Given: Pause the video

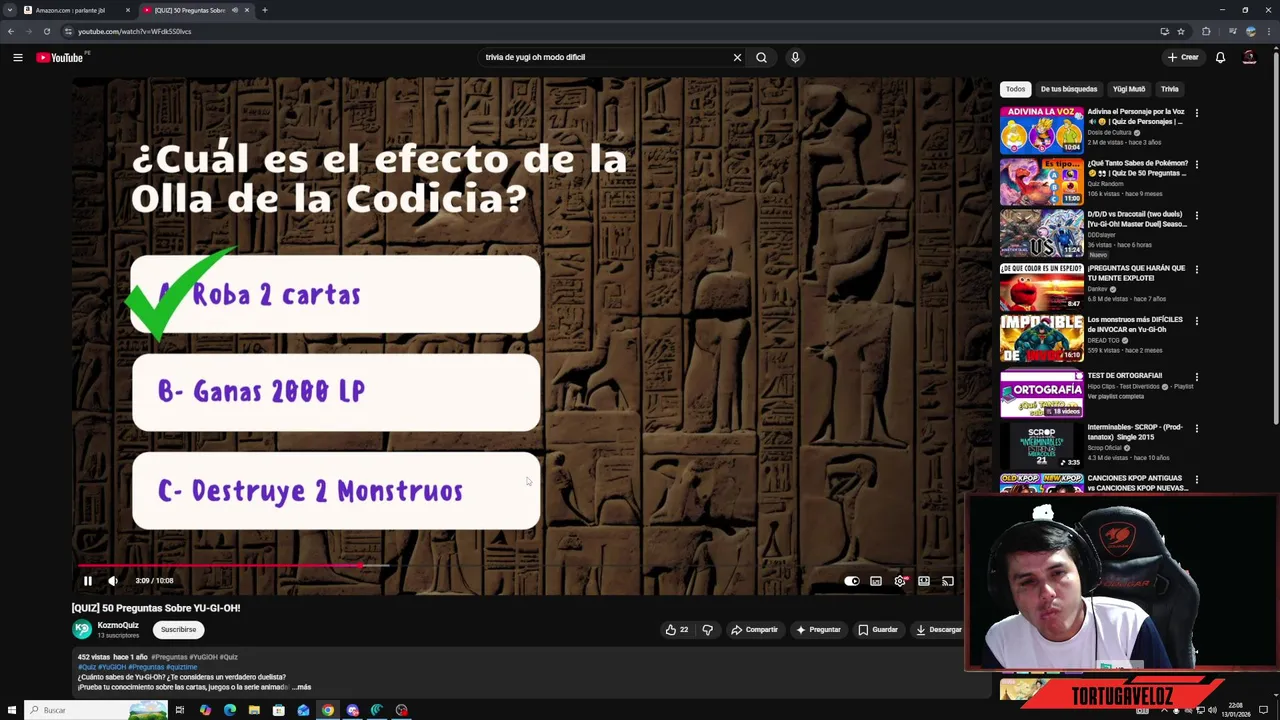Looking at the screenshot, I should (x=87, y=580).
